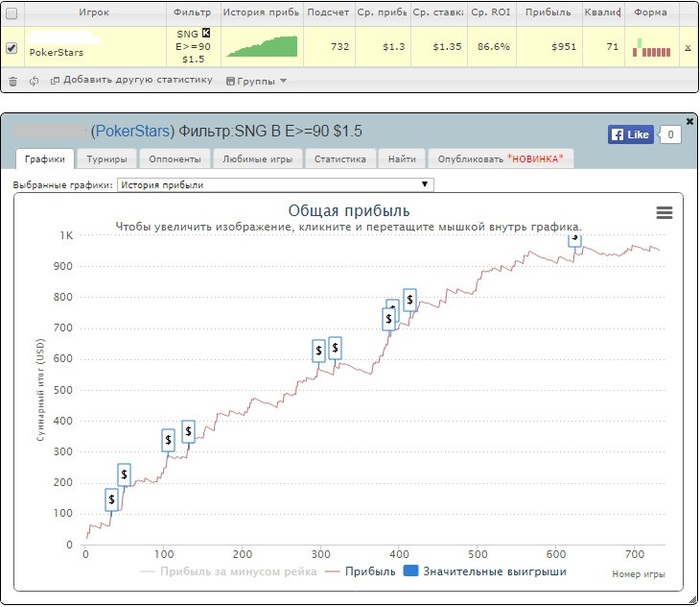Viewport: 700px width, 607px height.
Task: Click the PokerStars link in chart title
Action: coord(133,131)
